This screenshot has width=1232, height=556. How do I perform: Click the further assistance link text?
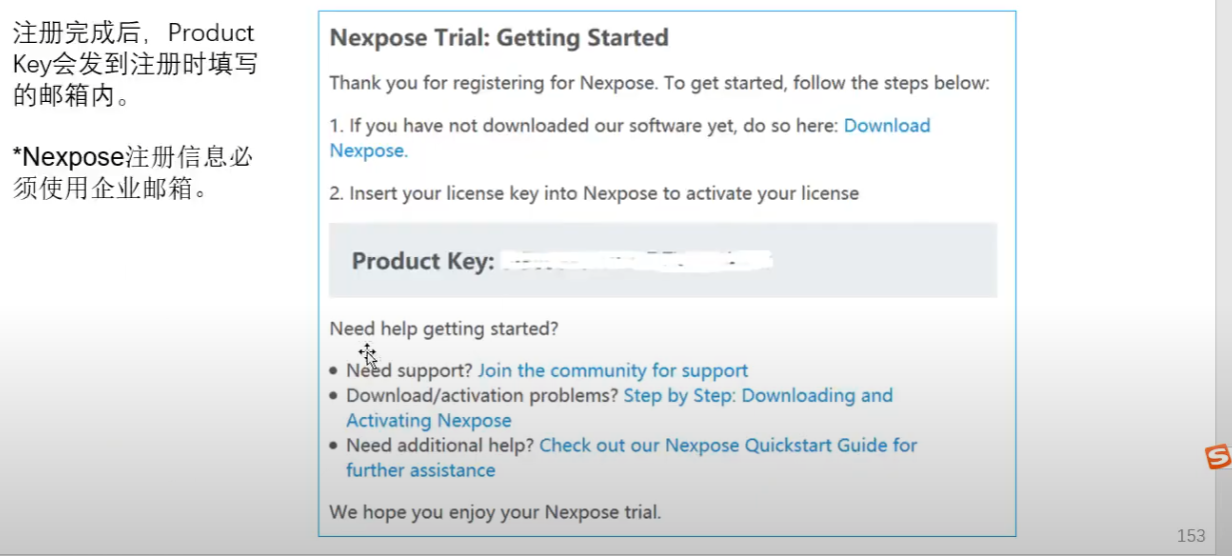click(x=421, y=471)
